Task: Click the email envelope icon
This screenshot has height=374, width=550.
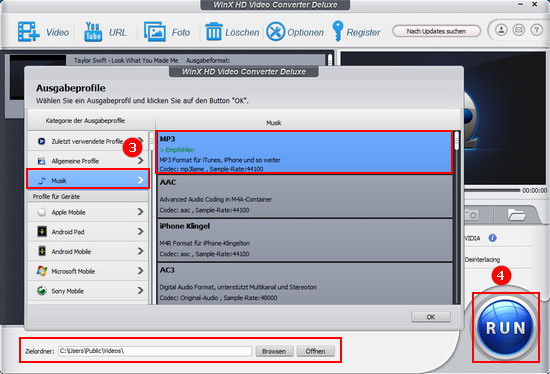Action: click(x=519, y=30)
